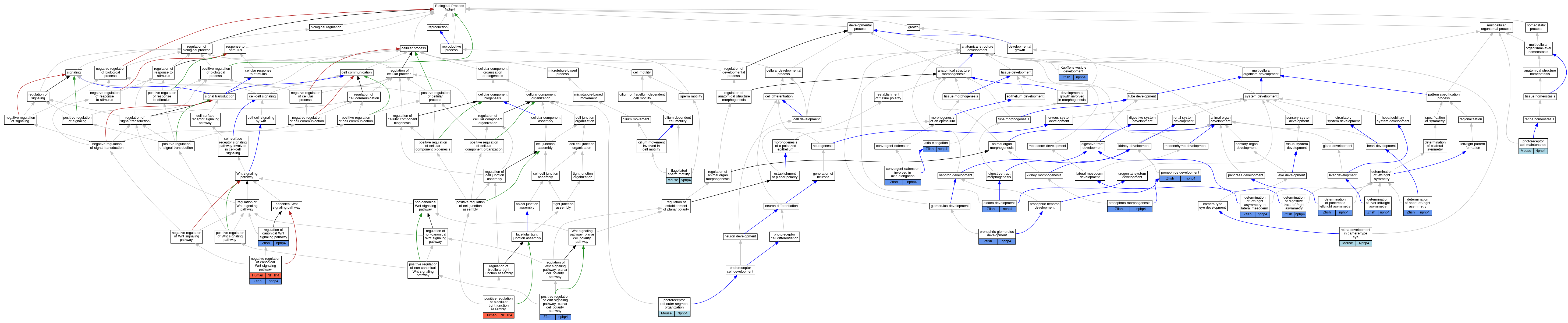
Task: Click the Zfish cell under Kupffer's vesicle development
Action: [1066, 78]
